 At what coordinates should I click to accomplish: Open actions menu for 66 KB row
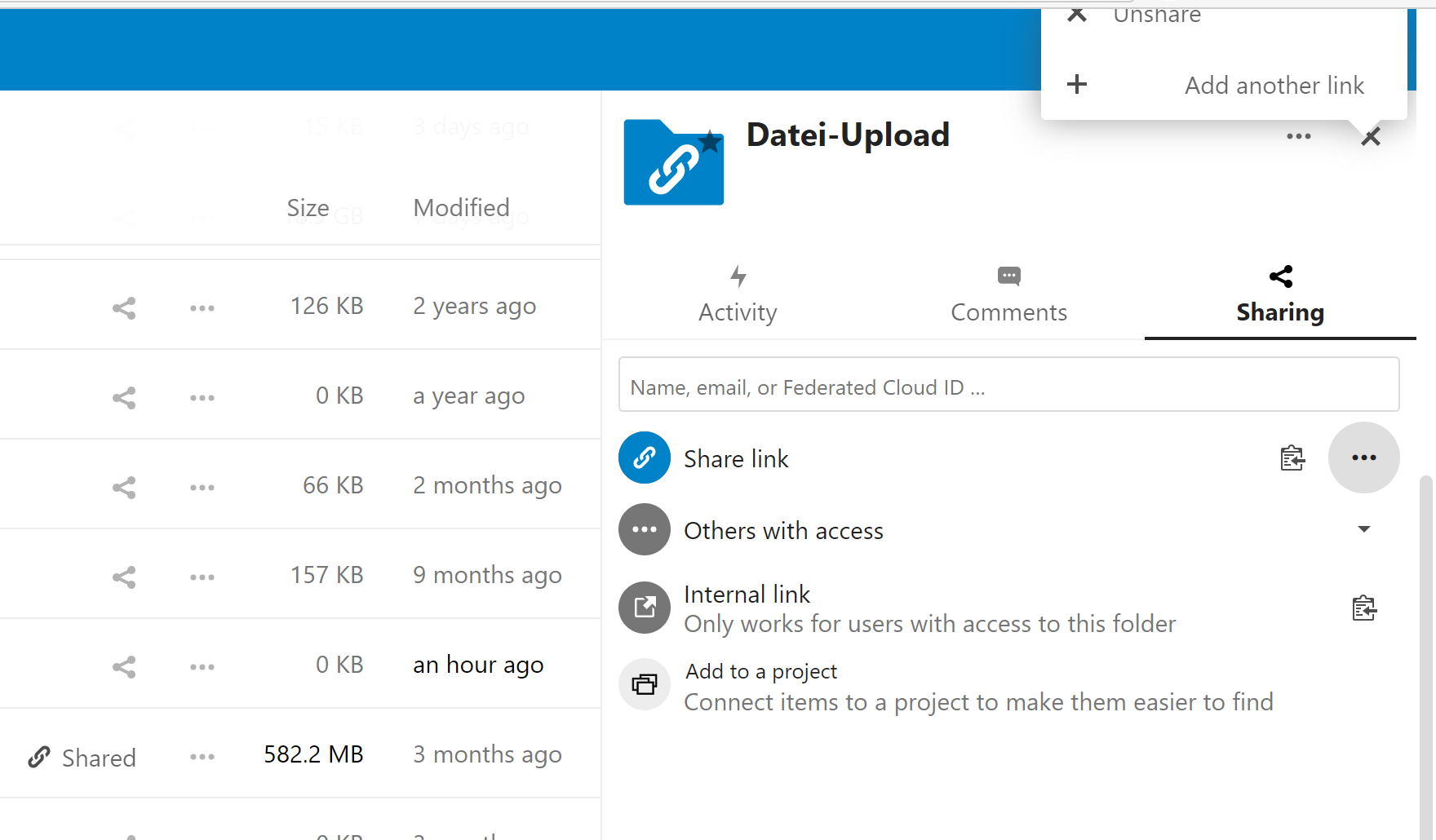[x=202, y=487]
